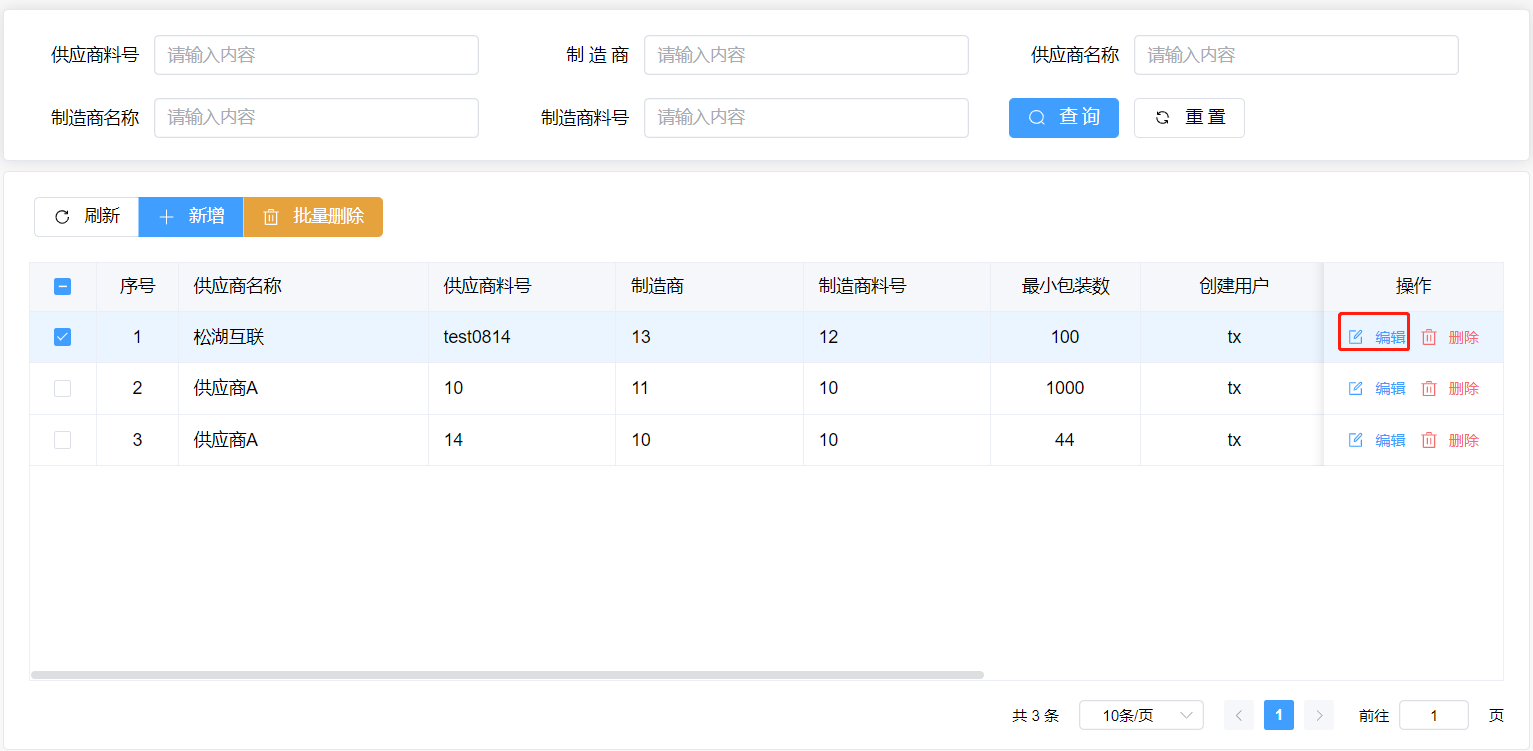Click the trash icon in row 3
The height and width of the screenshot is (751, 1533).
(1429, 440)
